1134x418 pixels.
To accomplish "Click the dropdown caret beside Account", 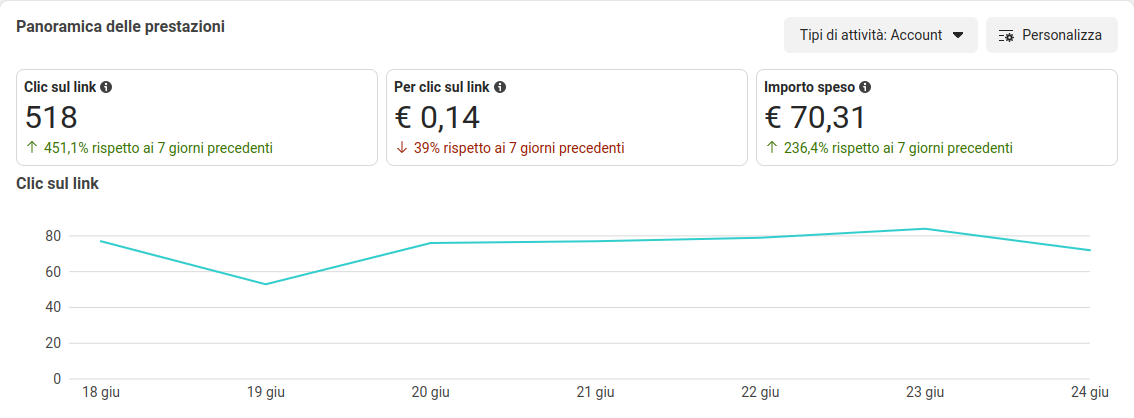I will (958, 35).
